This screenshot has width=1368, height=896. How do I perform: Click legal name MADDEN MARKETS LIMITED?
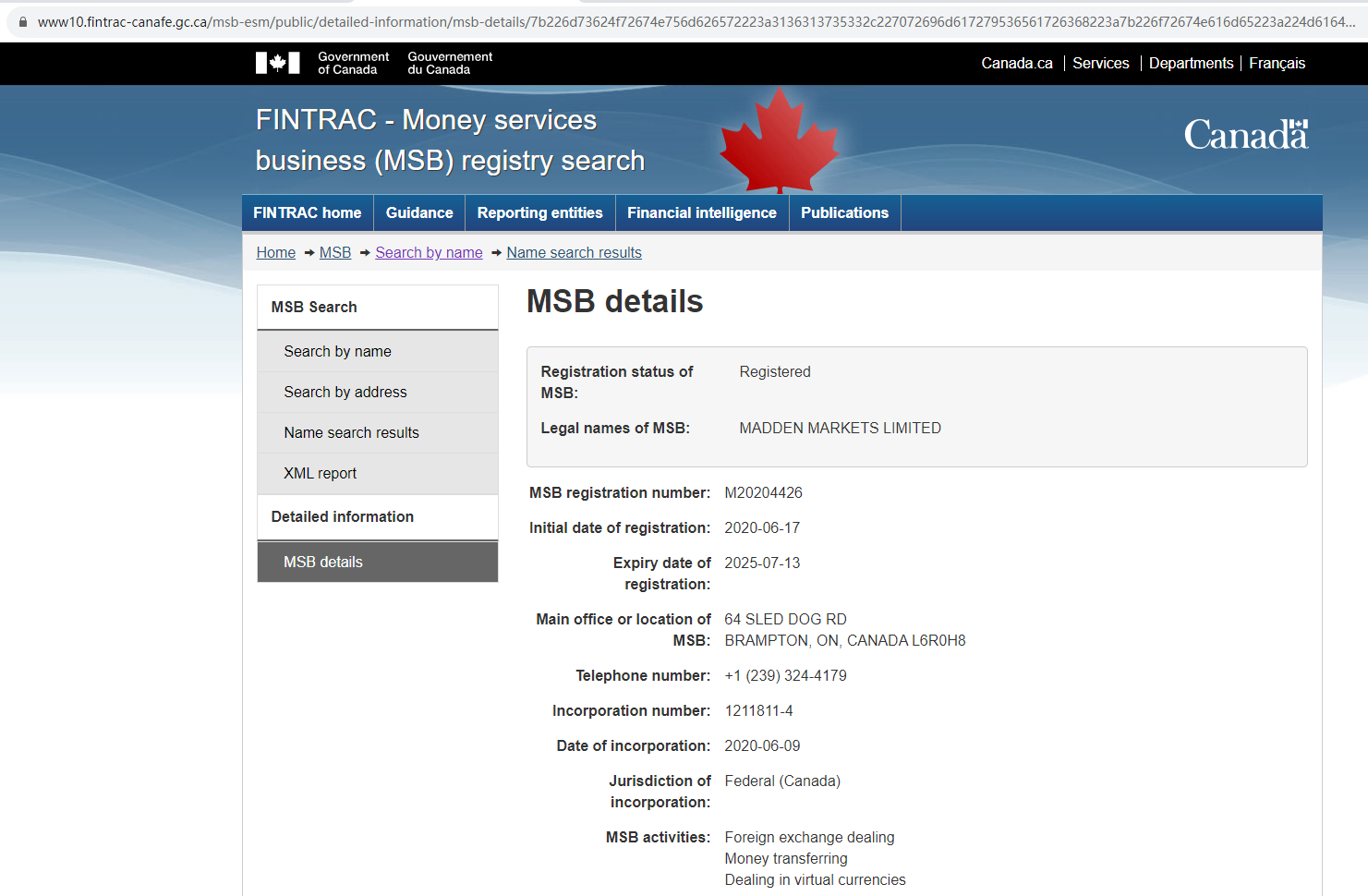[x=840, y=428]
